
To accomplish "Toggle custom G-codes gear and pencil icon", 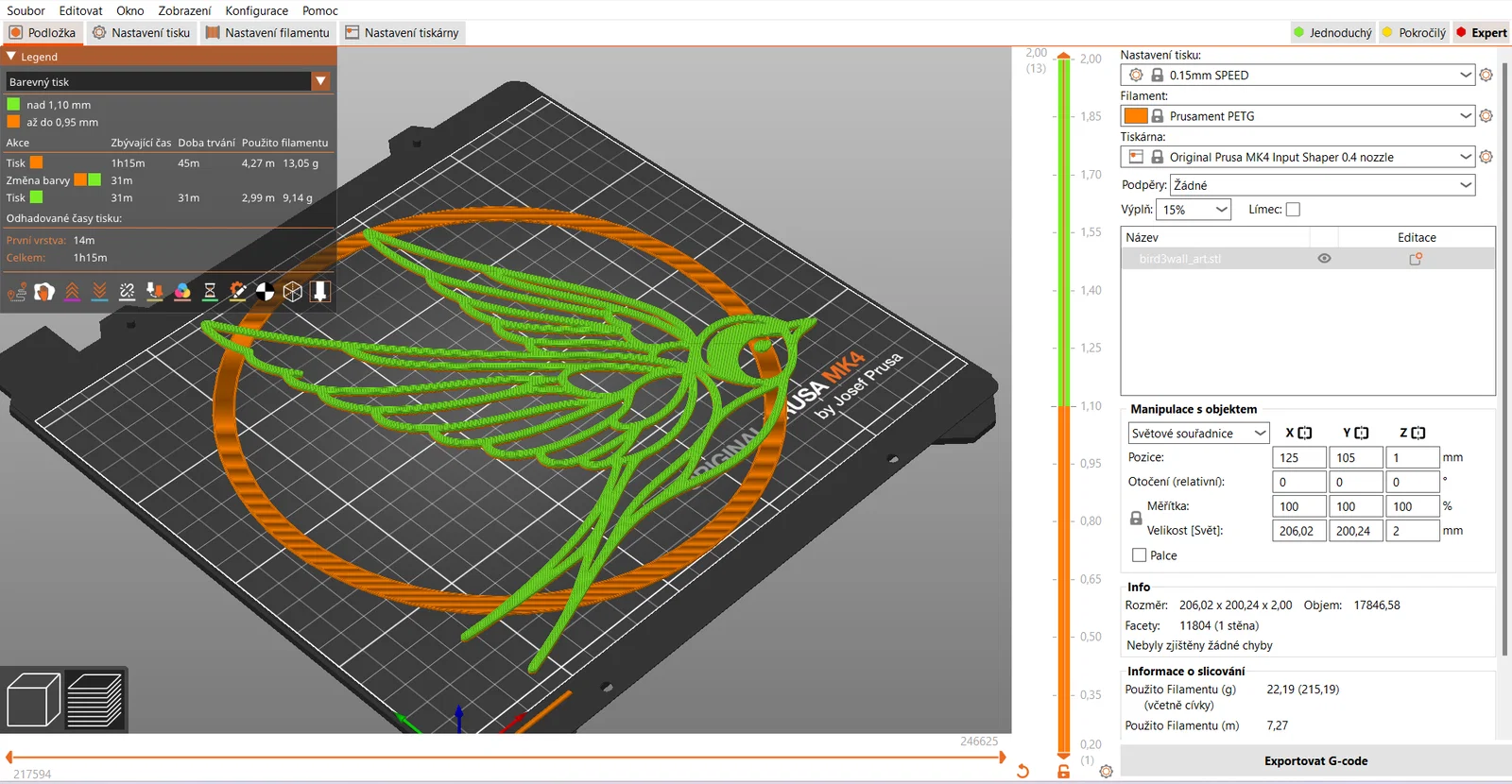I will pyautogui.click(x=238, y=293).
